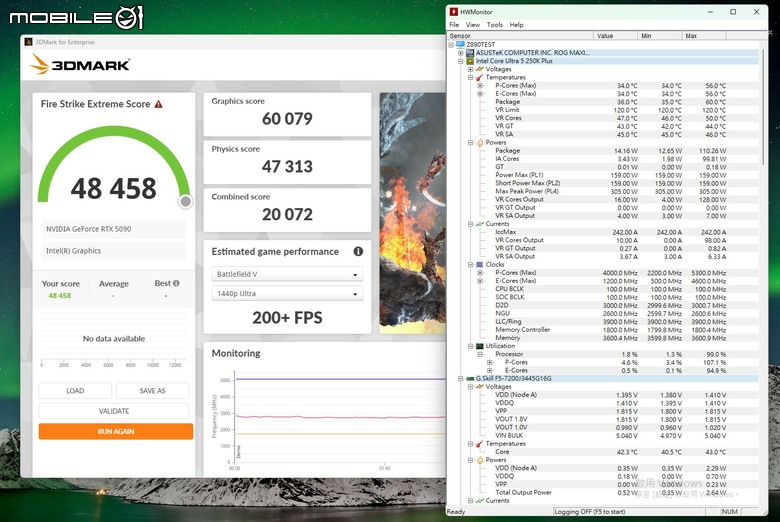The height and width of the screenshot is (522, 780).
Task: Open the Help menu in HWMonitor
Action: point(516,24)
